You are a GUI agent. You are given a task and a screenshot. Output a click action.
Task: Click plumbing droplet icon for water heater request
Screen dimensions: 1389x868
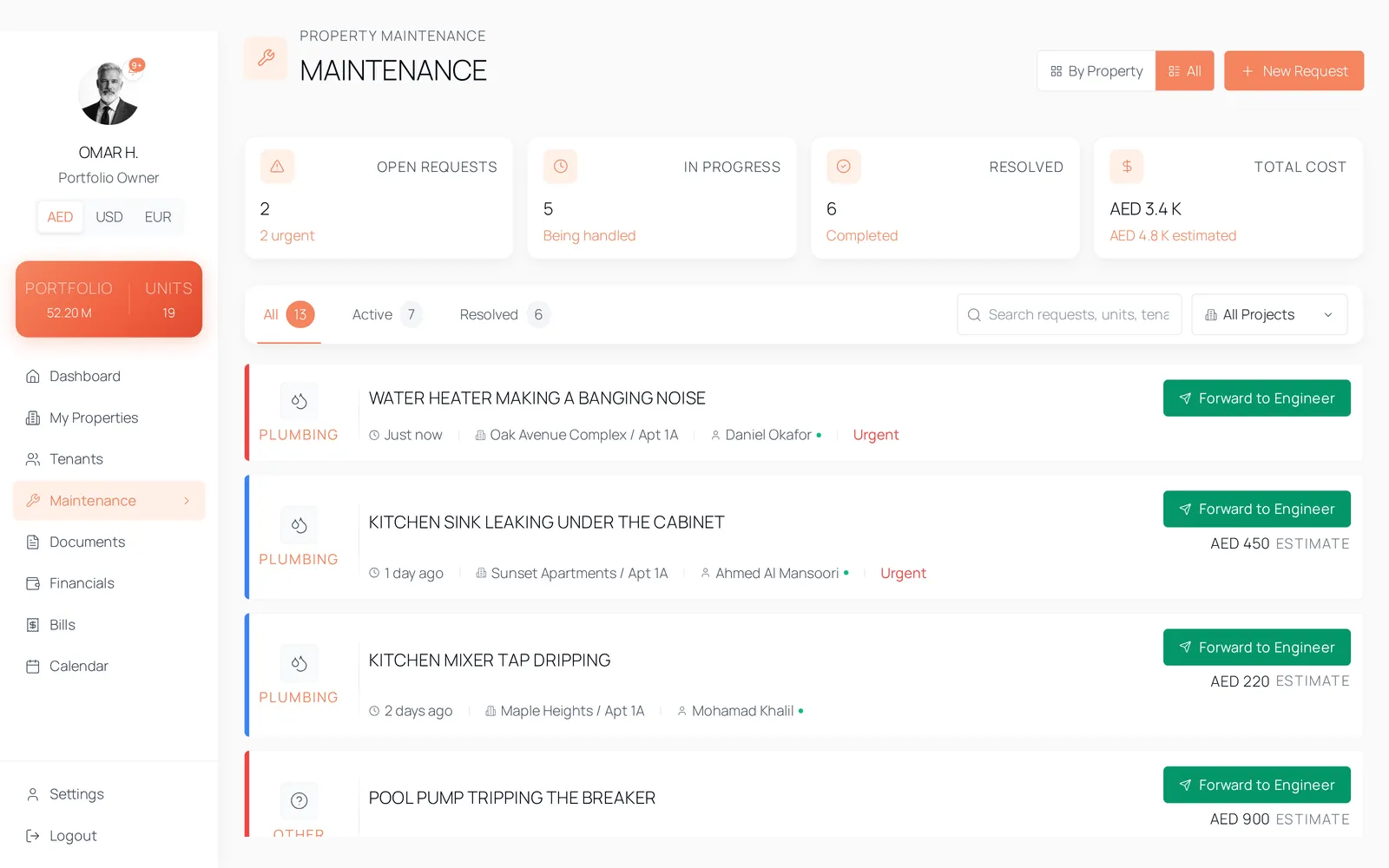pos(299,401)
